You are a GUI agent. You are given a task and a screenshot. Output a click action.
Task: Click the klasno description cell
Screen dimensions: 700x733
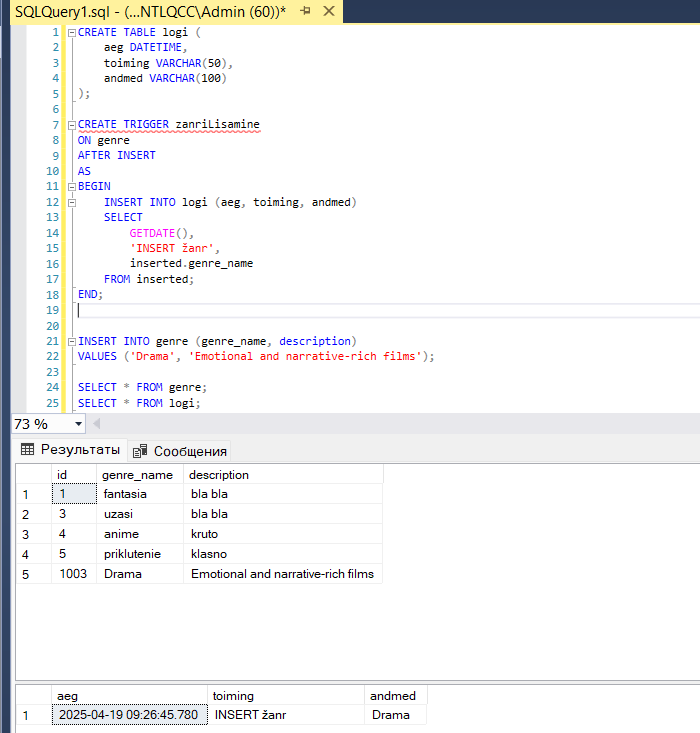click(x=283, y=554)
